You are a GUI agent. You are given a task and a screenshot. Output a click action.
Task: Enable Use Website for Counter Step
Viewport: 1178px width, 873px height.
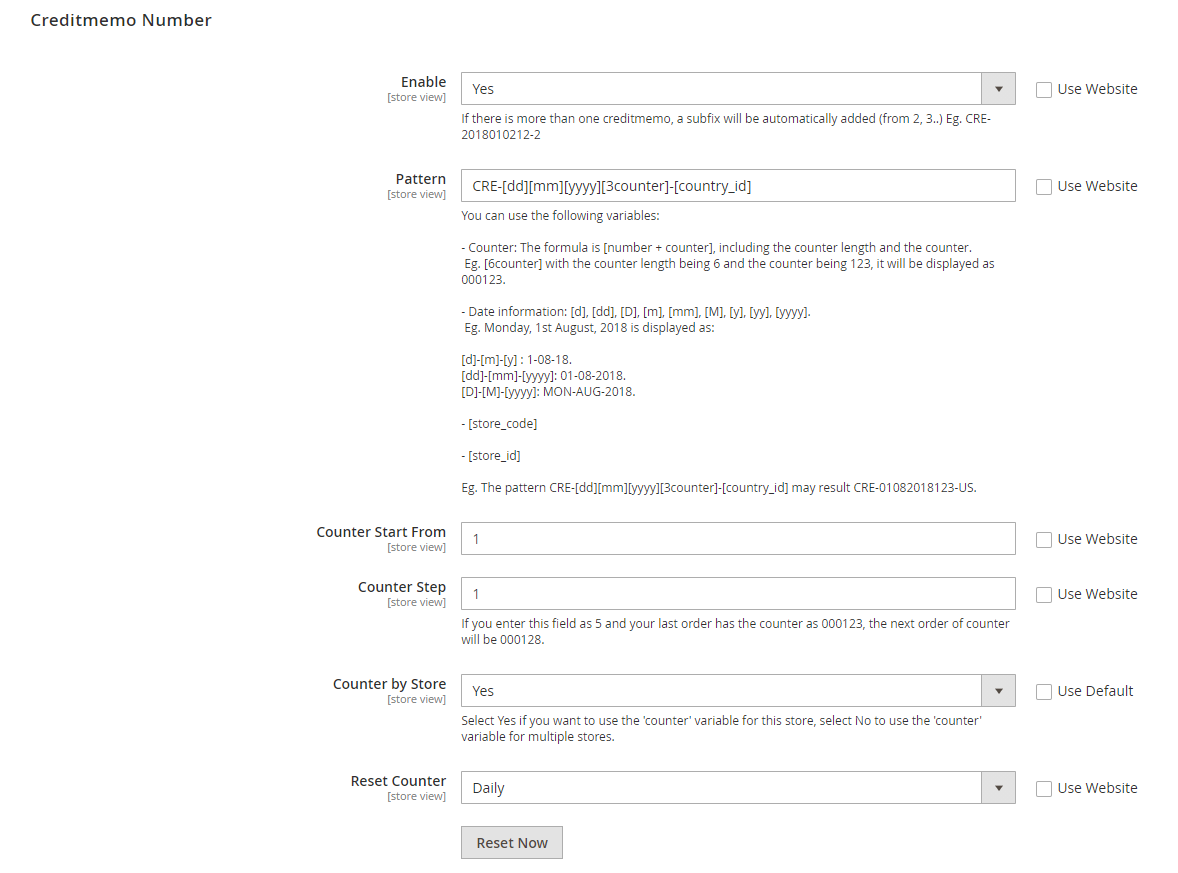(x=1044, y=594)
